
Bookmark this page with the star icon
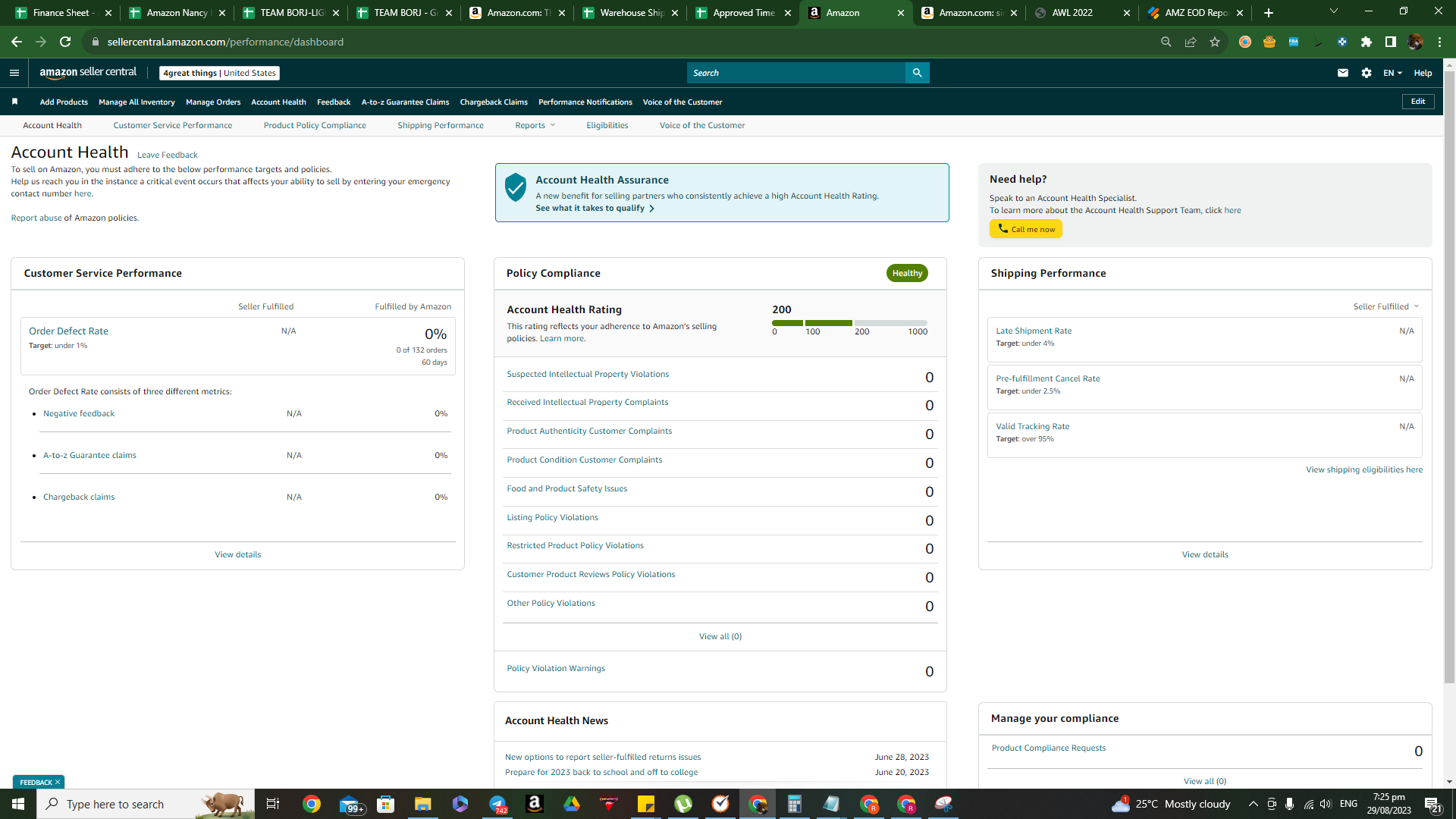click(1215, 42)
